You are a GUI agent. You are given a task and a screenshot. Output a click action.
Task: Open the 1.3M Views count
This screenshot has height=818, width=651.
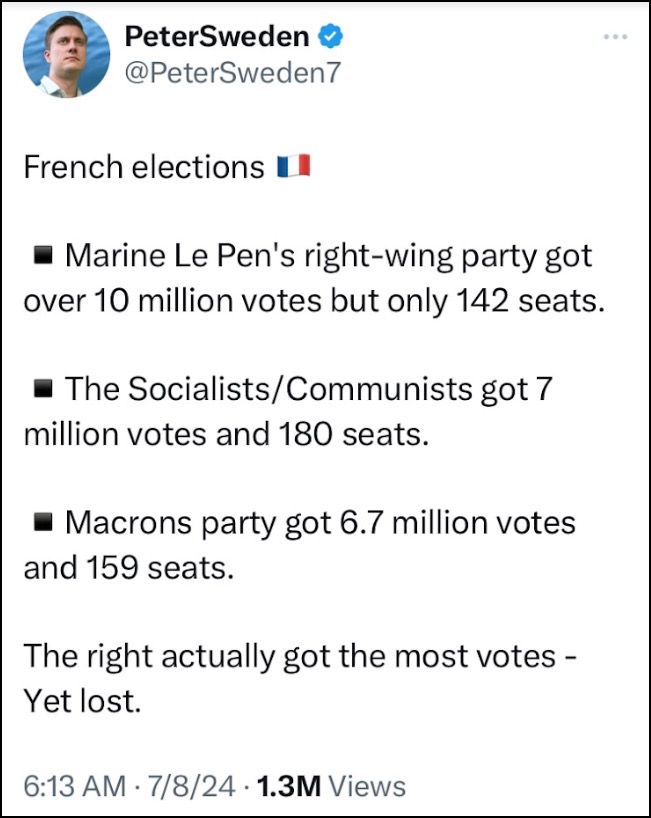point(331,786)
